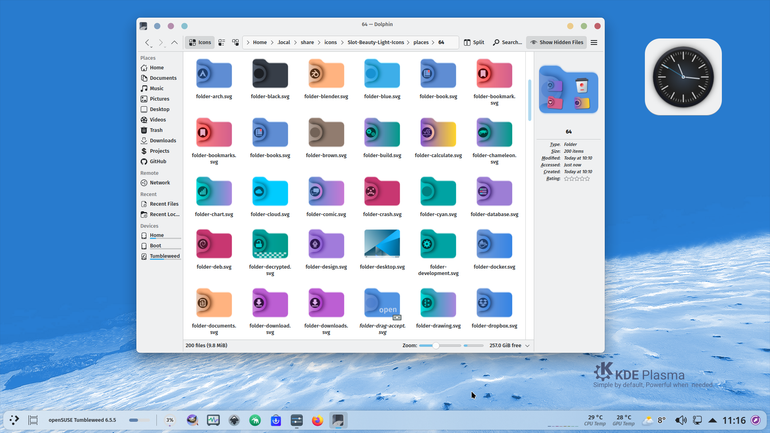The image size is (770, 433).
Task: Switch to Compact view mode icon
Action: click(x=221, y=42)
